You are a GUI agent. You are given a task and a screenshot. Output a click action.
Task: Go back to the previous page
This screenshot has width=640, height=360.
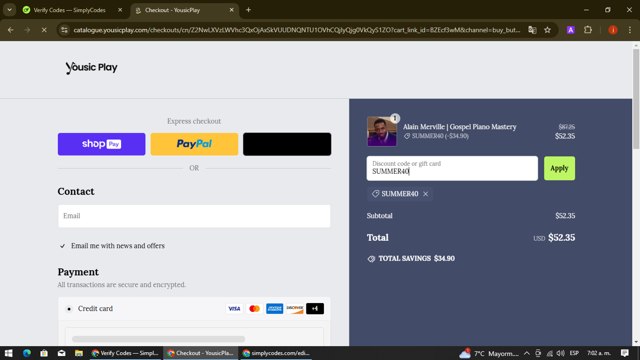point(11,30)
